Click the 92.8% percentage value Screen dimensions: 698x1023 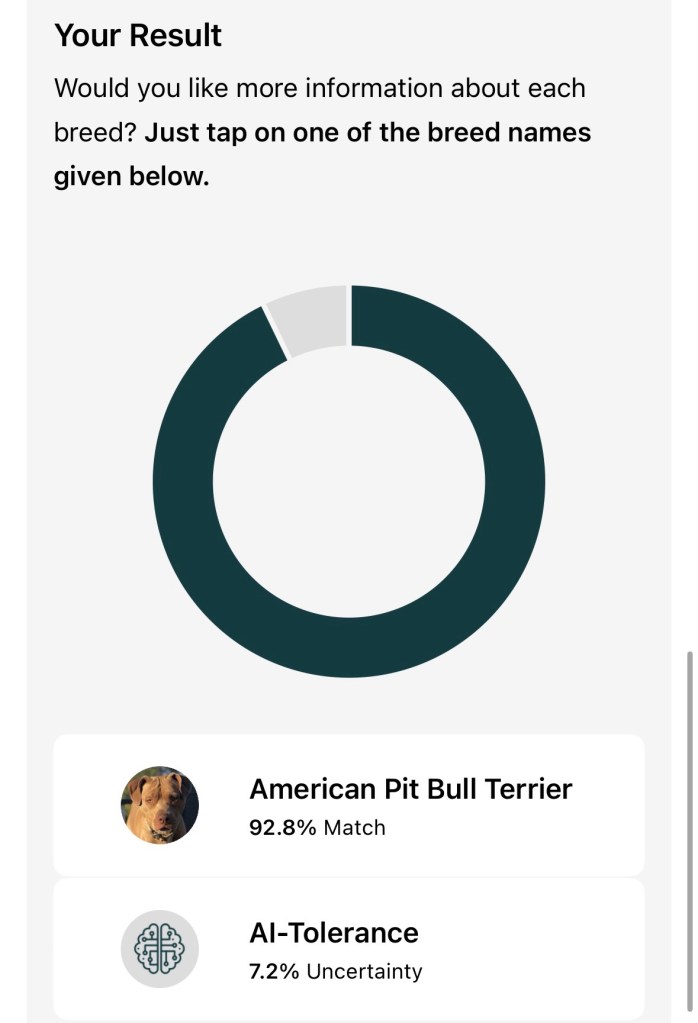tap(282, 828)
